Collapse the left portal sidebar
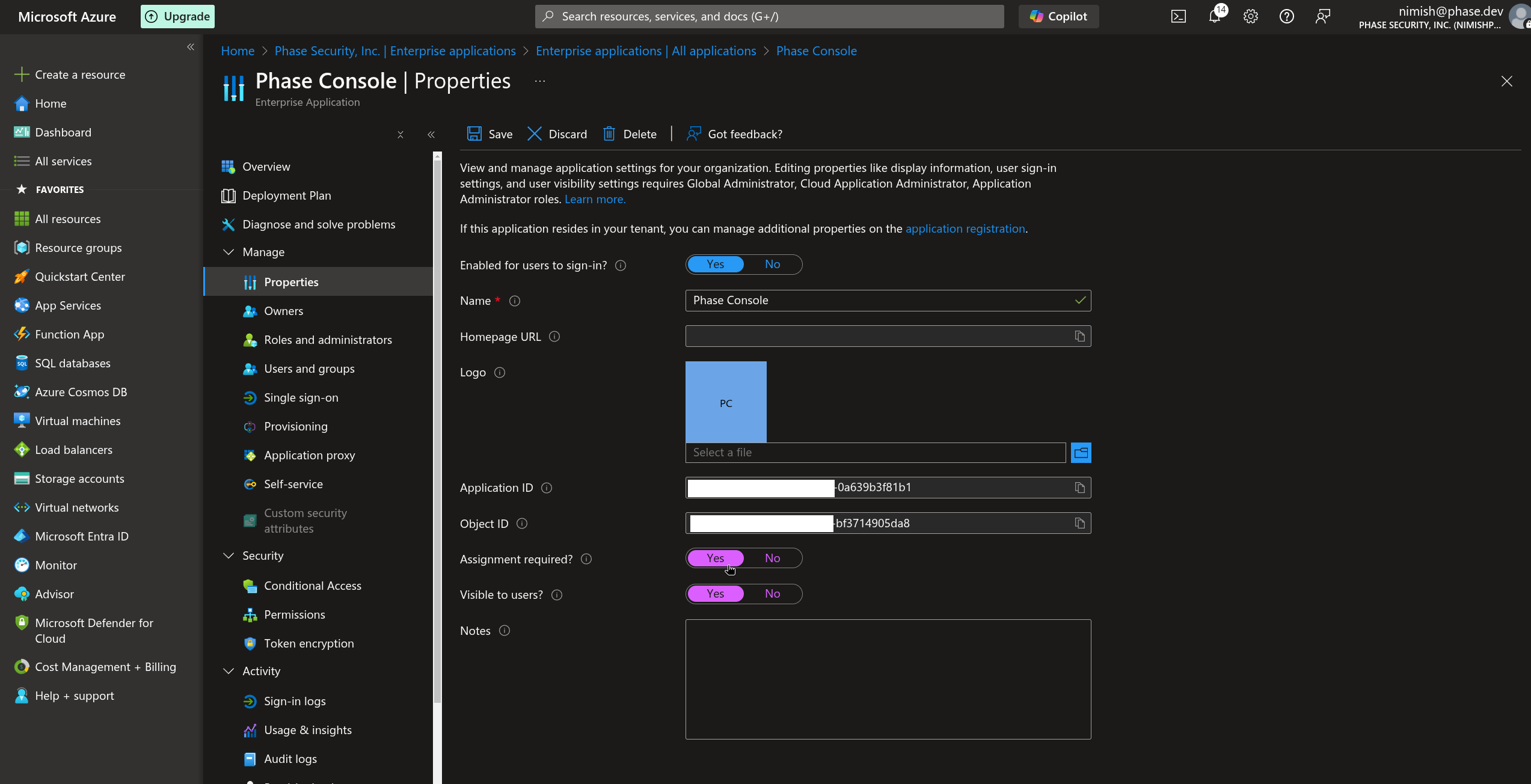 (191, 47)
